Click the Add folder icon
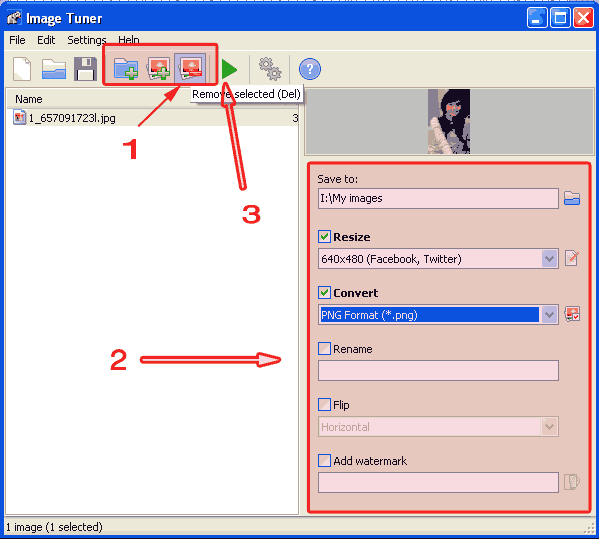Image resolution: width=599 pixels, height=539 pixels. point(126,68)
